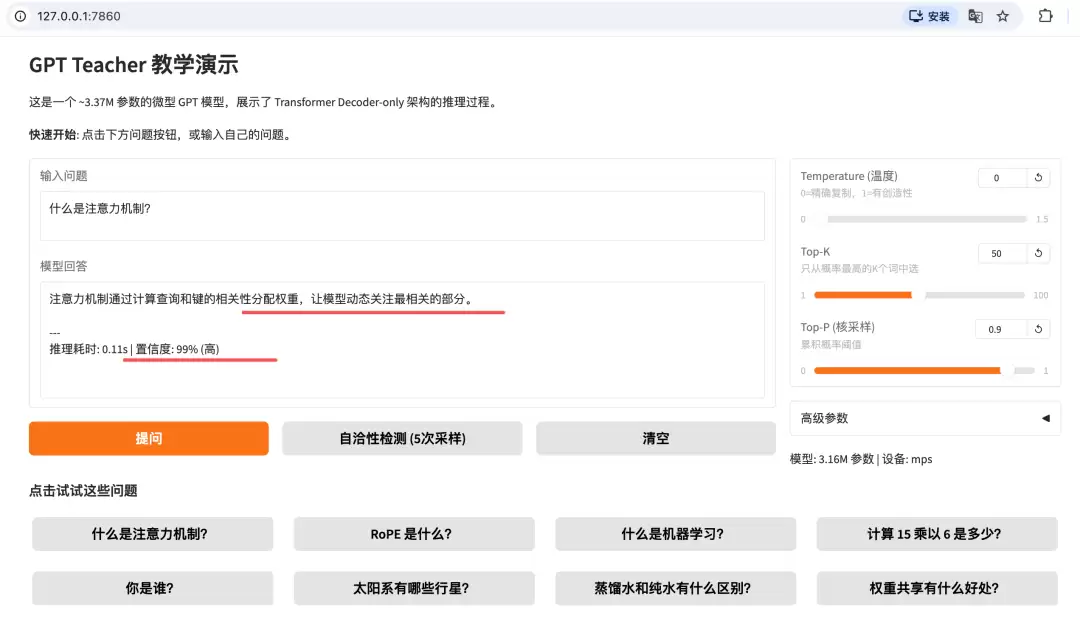Click the 模型: 3.16M 参数 | 设备: mps status text

click(x=861, y=459)
